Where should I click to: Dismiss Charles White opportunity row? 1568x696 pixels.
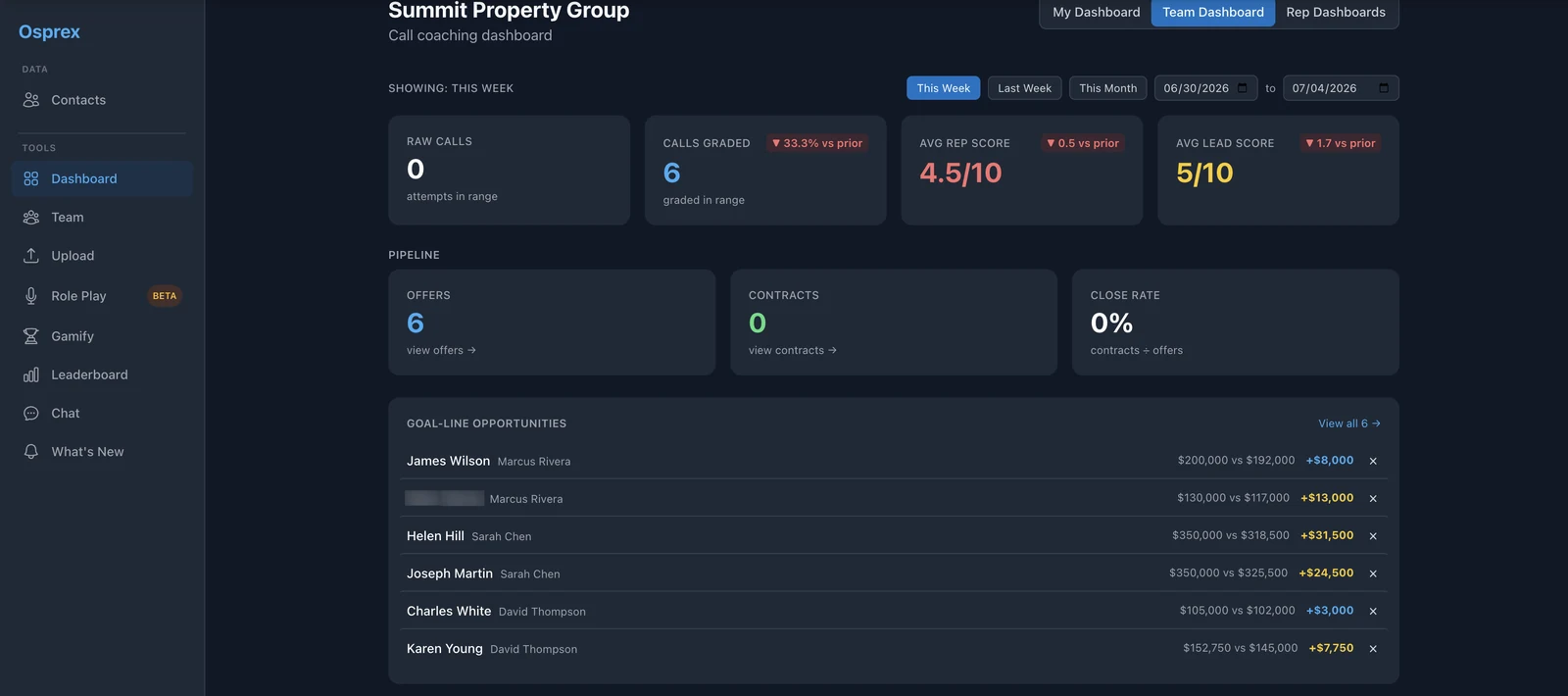[1373, 612]
